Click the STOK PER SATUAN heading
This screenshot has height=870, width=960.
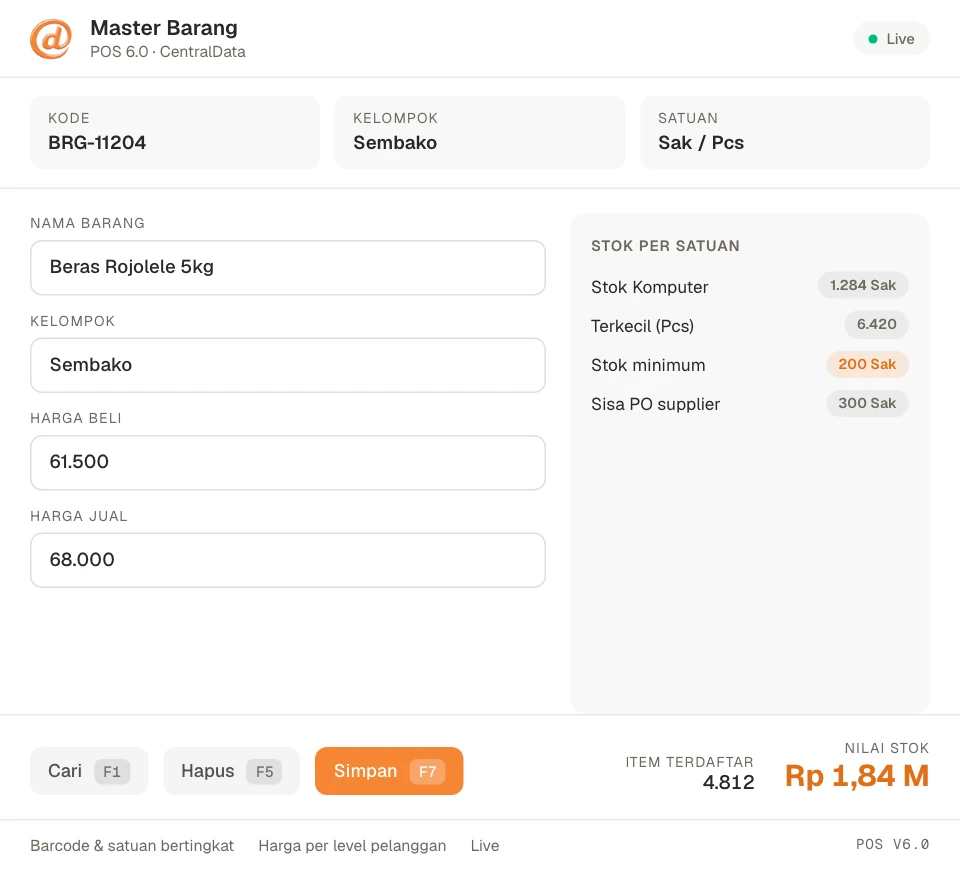[666, 246]
